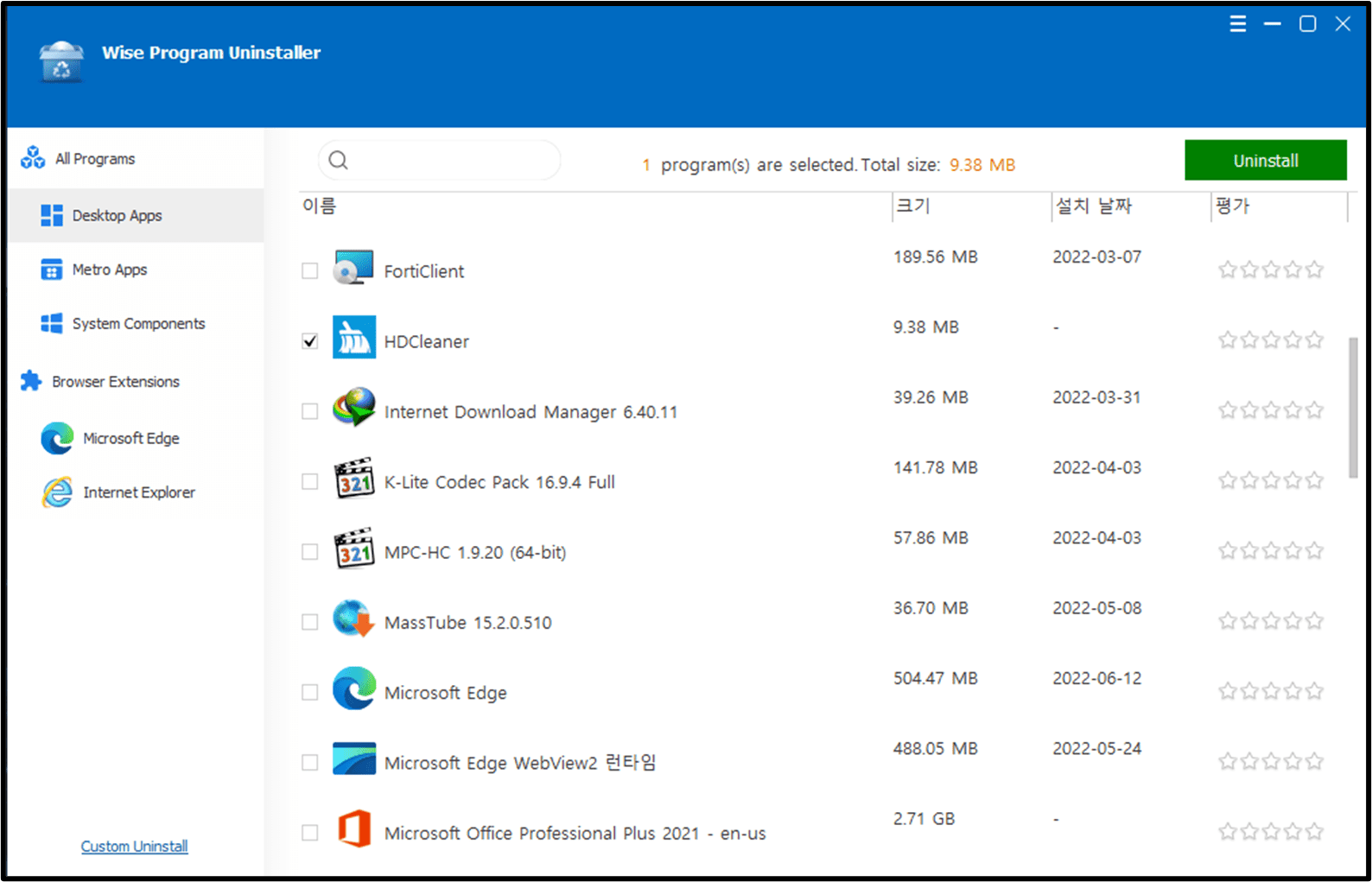Click the 2.71 GB size value

click(924, 819)
